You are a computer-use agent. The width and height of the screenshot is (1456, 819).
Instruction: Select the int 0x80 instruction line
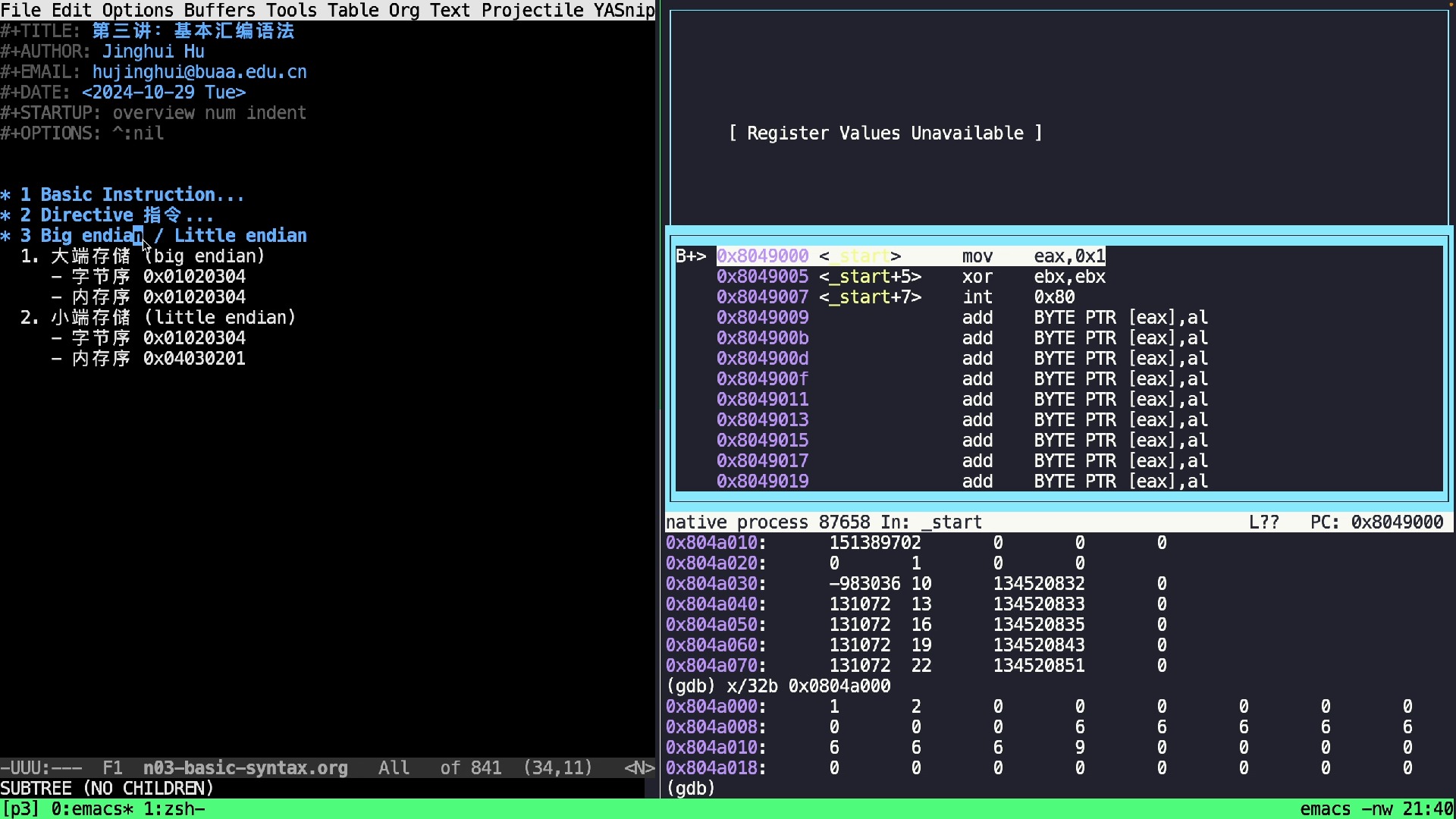pyautogui.click(x=895, y=297)
